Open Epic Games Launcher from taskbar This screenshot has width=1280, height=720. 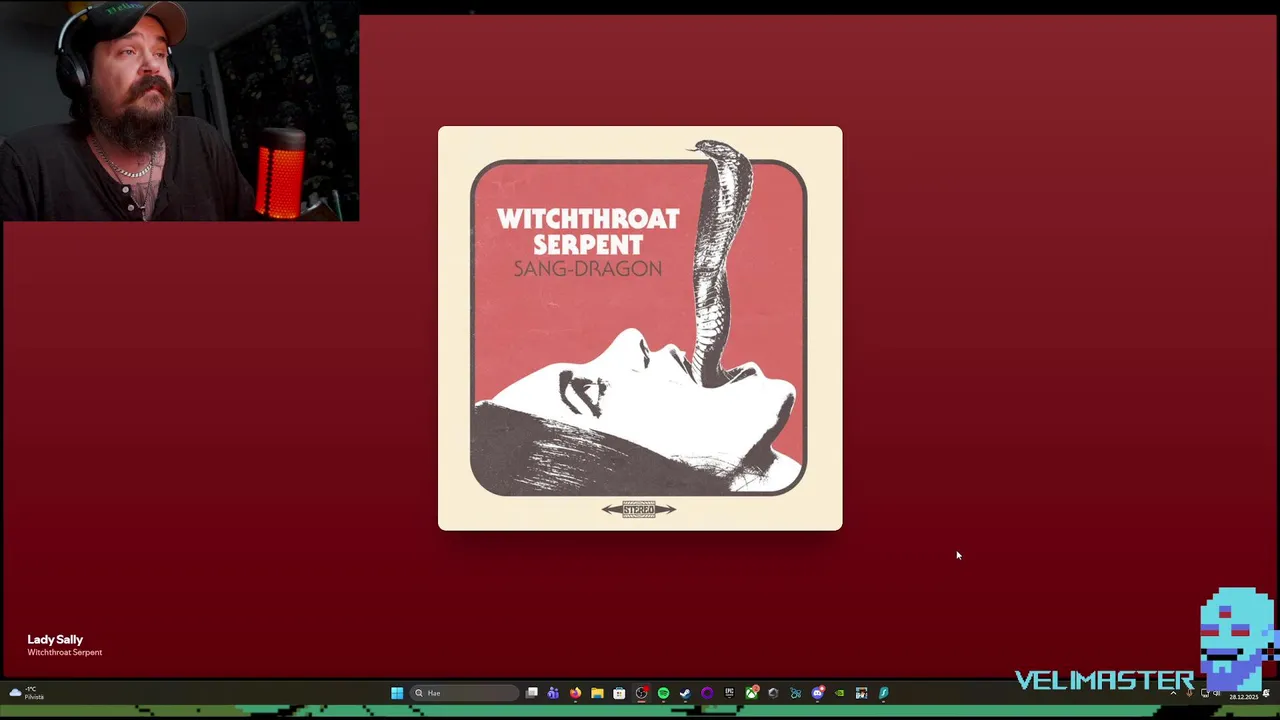(x=729, y=693)
